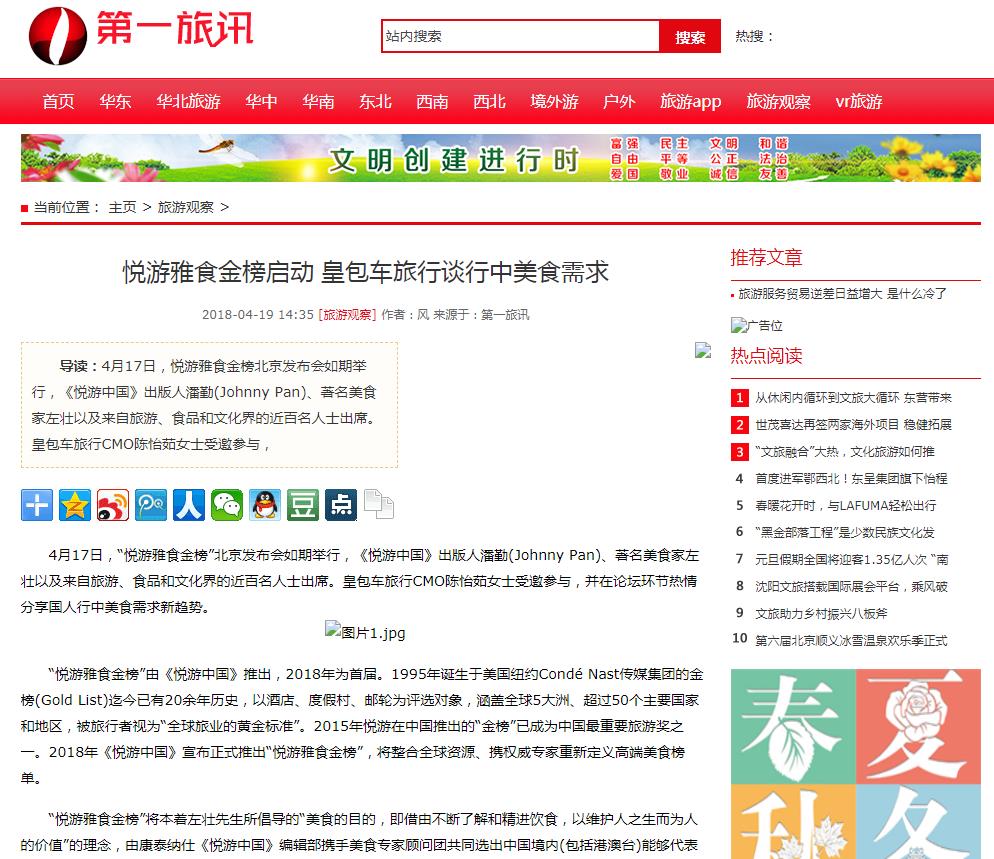
Task: Click the red [旅游观察] category tag
Action: click(x=347, y=314)
